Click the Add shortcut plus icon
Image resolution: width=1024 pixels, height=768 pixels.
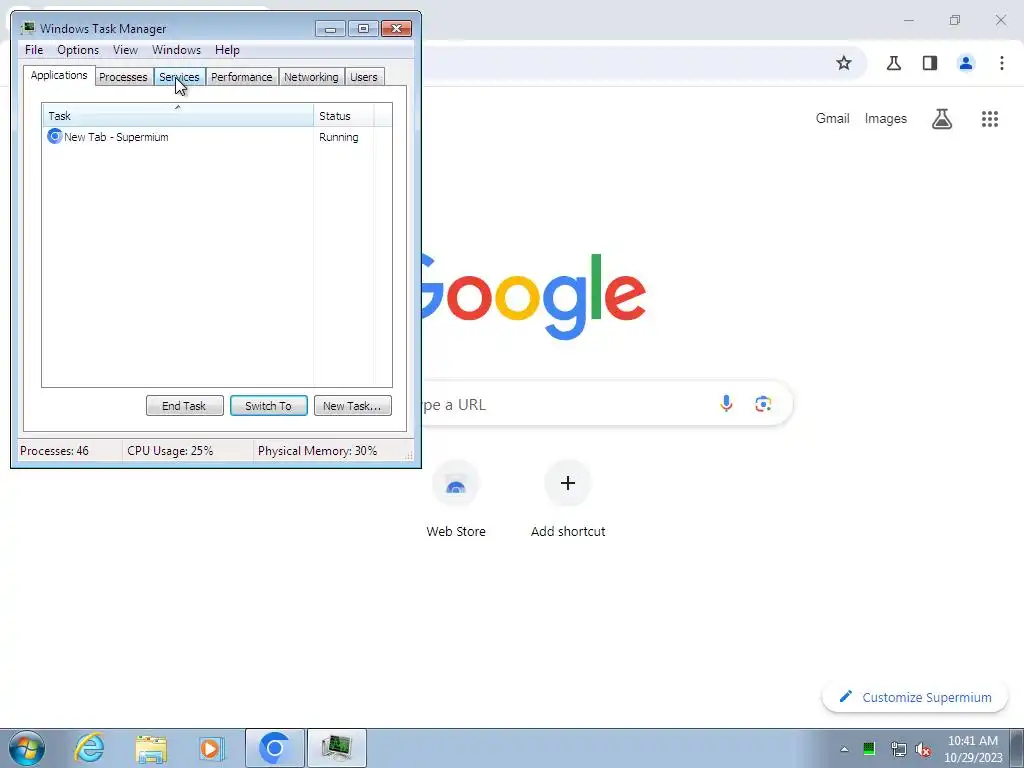click(x=568, y=483)
